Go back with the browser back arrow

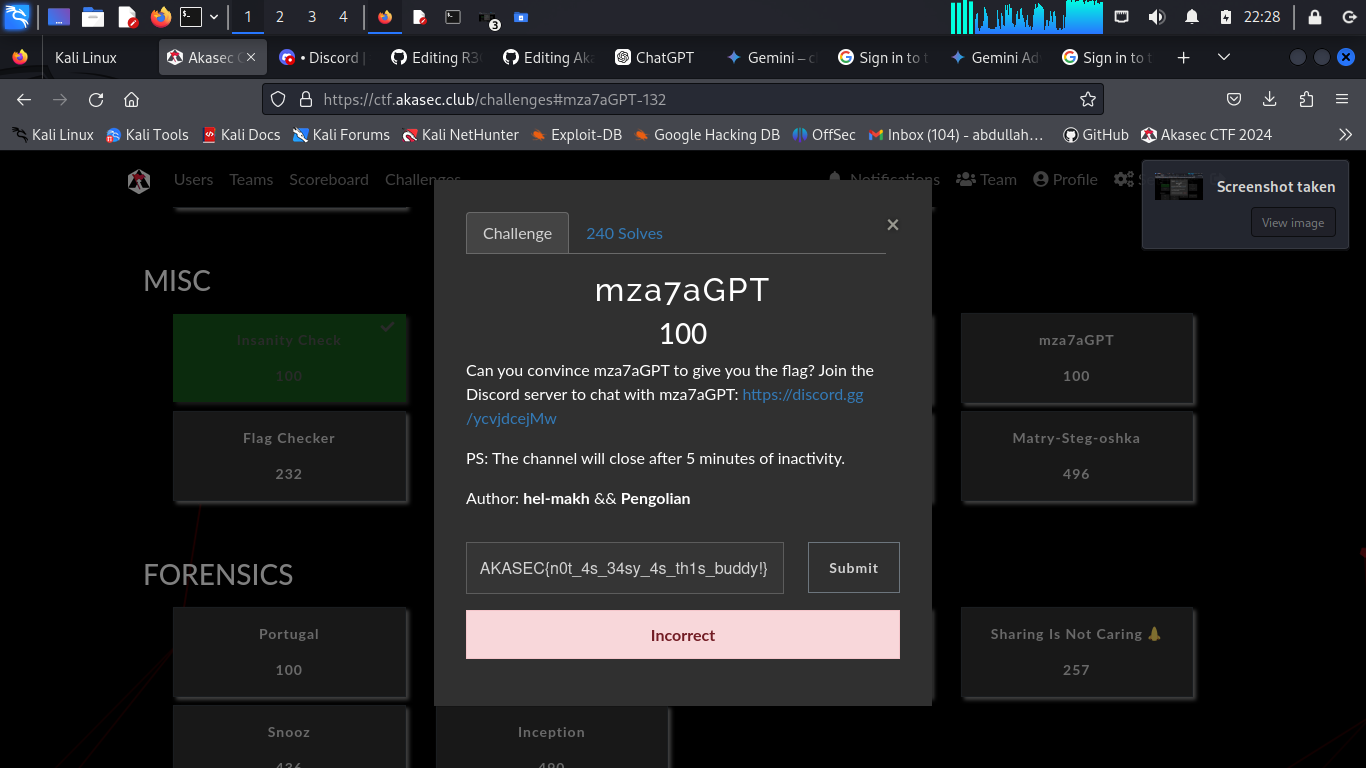pos(24,99)
